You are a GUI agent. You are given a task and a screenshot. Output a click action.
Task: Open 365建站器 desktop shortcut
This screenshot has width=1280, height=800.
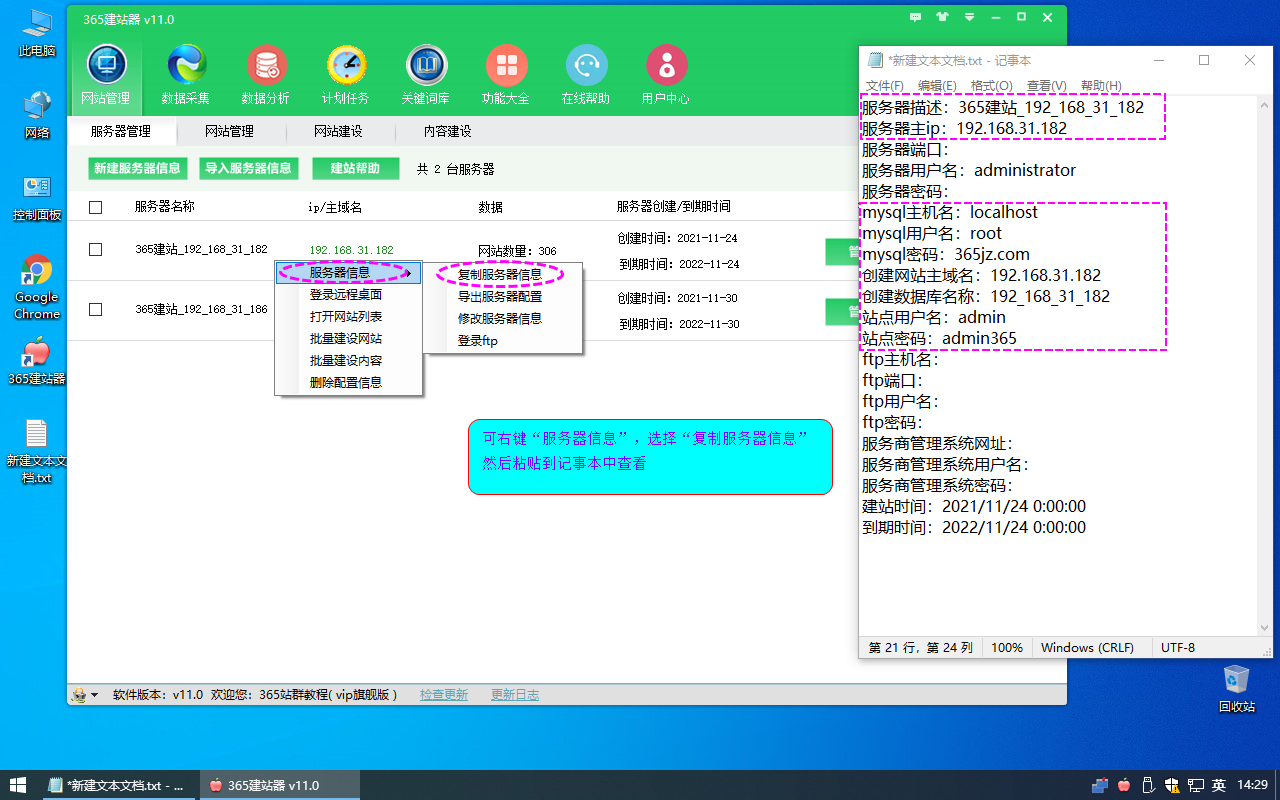point(37,362)
